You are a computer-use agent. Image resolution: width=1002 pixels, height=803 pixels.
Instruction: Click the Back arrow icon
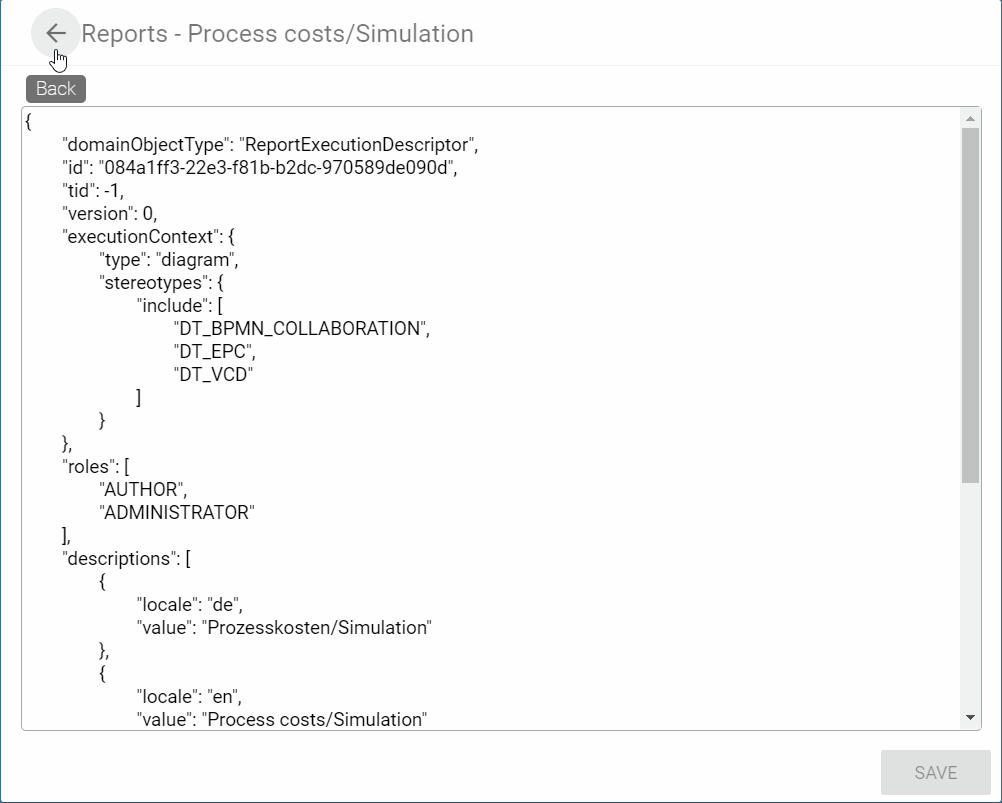coord(55,33)
